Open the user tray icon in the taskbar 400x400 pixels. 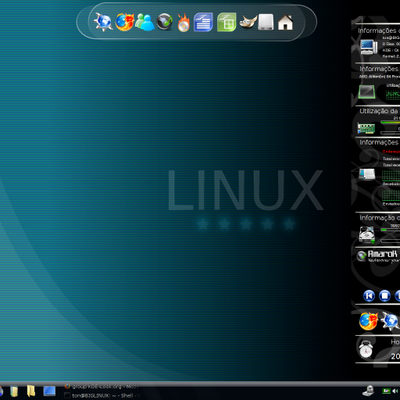coord(368,391)
